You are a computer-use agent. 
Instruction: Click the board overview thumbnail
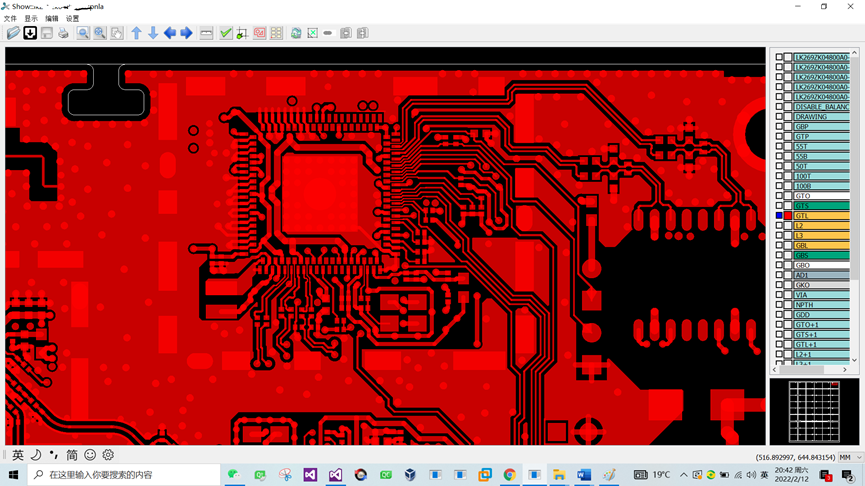pyautogui.click(x=814, y=412)
